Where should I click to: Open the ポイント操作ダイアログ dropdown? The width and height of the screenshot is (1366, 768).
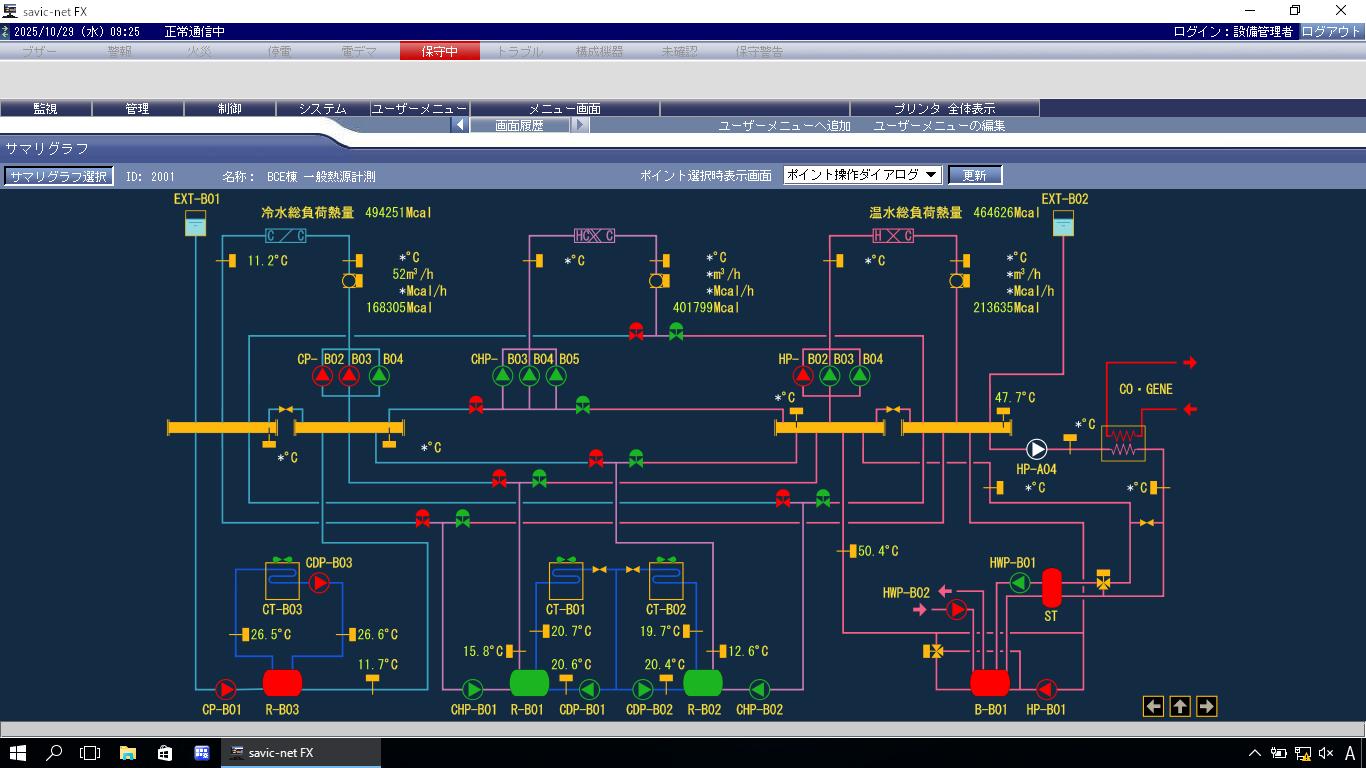(x=862, y=175)
